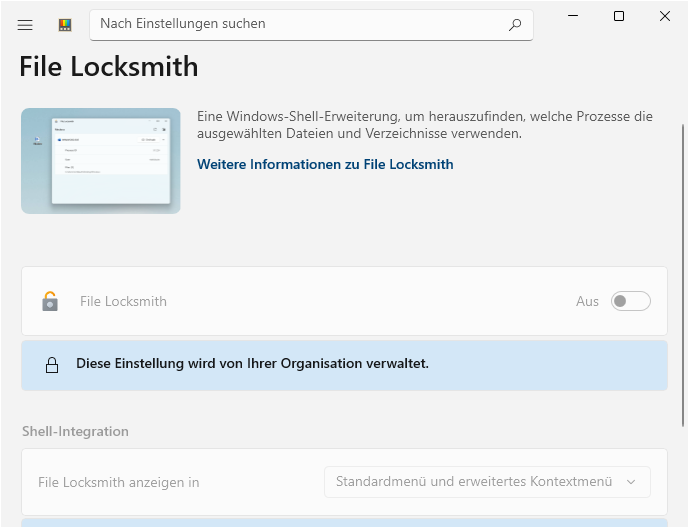
Task: Toggle the File Locksmith enable switch
Action: coord(631,301)
